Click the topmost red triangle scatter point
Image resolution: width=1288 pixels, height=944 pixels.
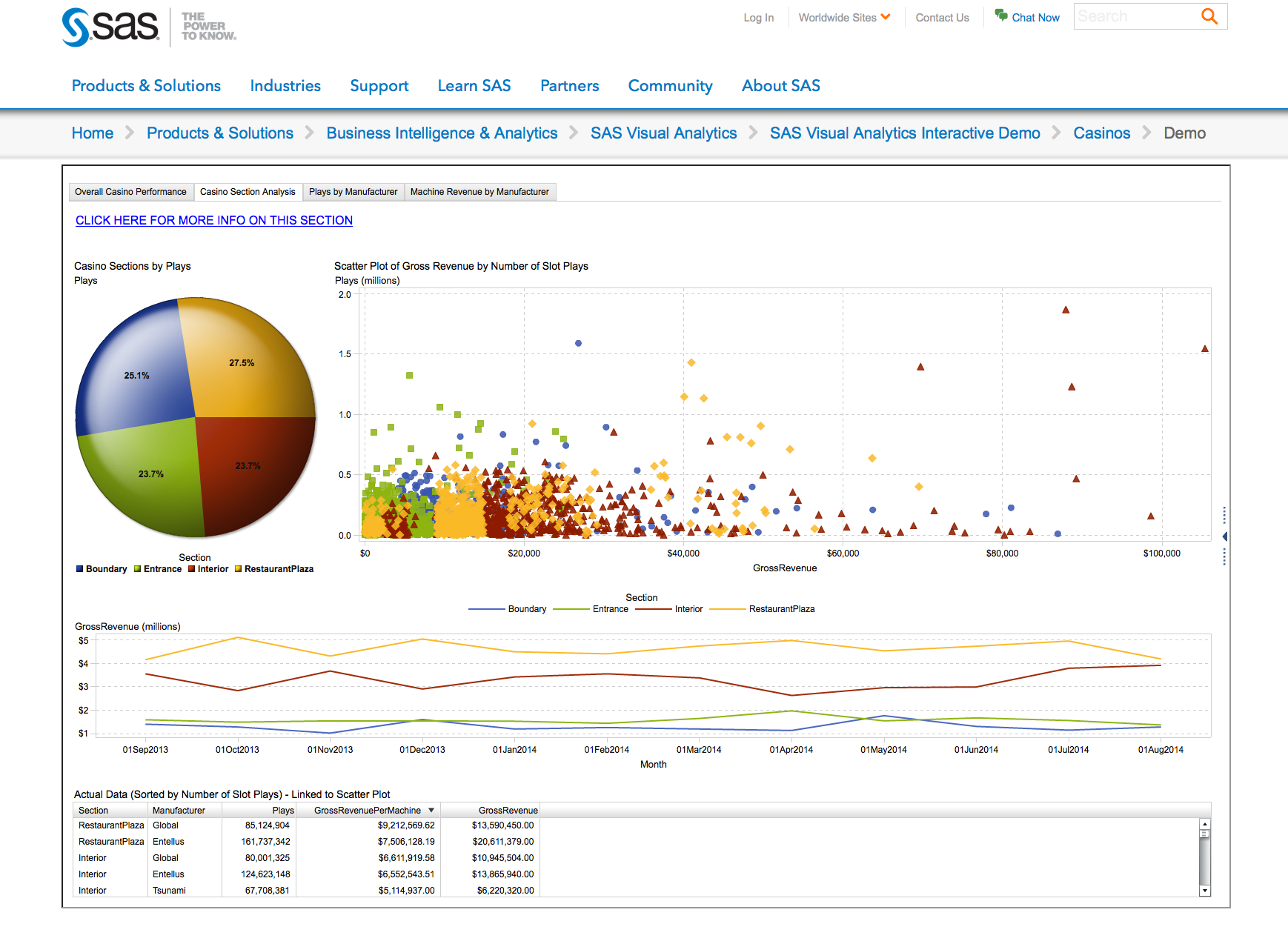pos(1066,310)
